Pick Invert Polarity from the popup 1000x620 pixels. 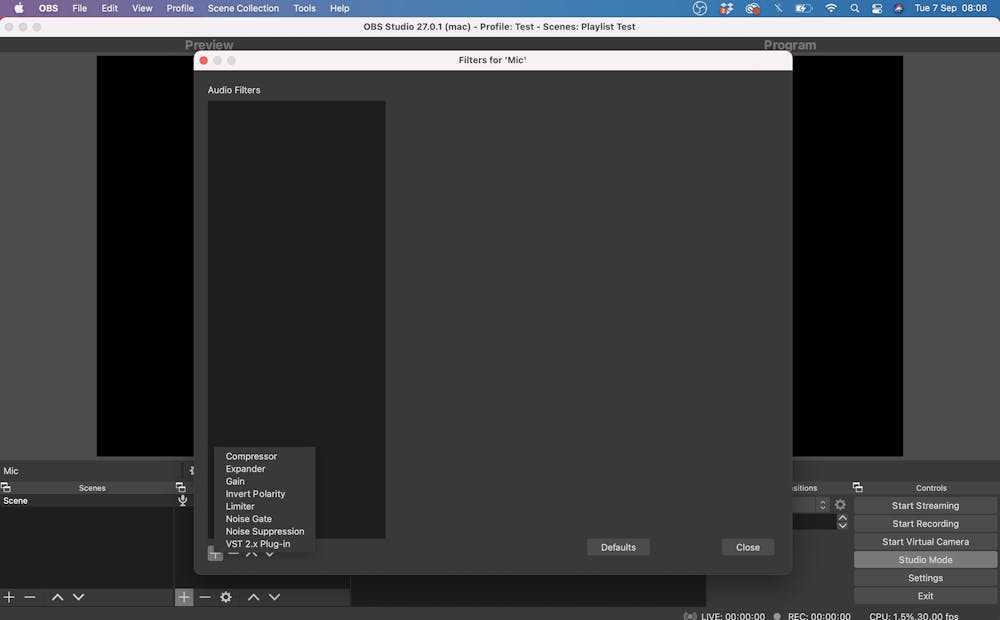click(255, 494)
